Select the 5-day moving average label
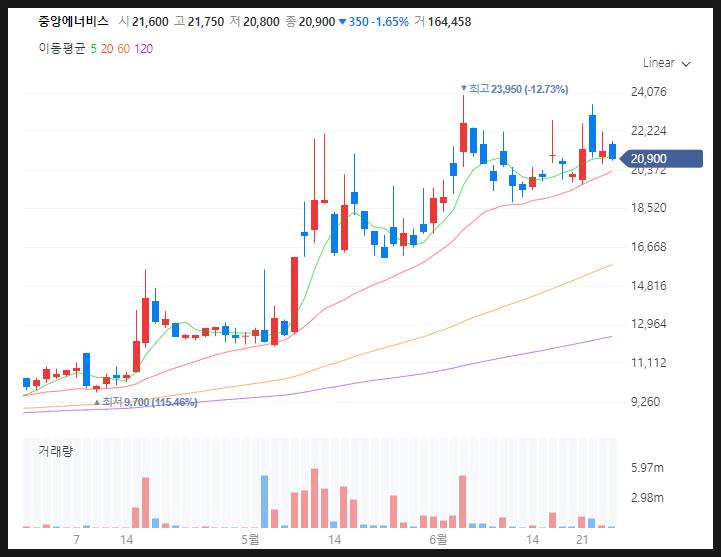Screen dimensions: 721x557 [x=93, y=49]
